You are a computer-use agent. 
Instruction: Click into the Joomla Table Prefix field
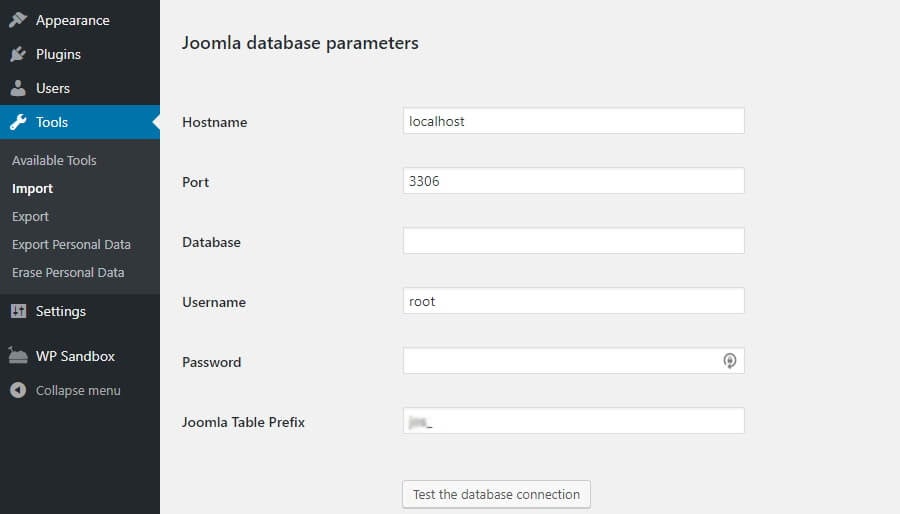(x=573, y=421)
